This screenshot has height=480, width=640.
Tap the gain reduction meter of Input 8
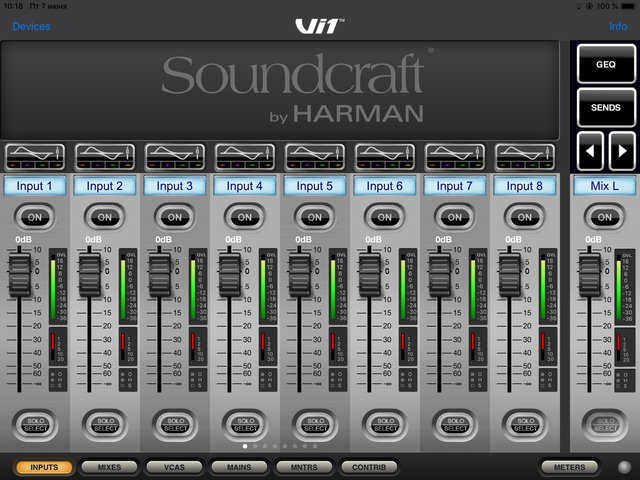tap(548, 347)
